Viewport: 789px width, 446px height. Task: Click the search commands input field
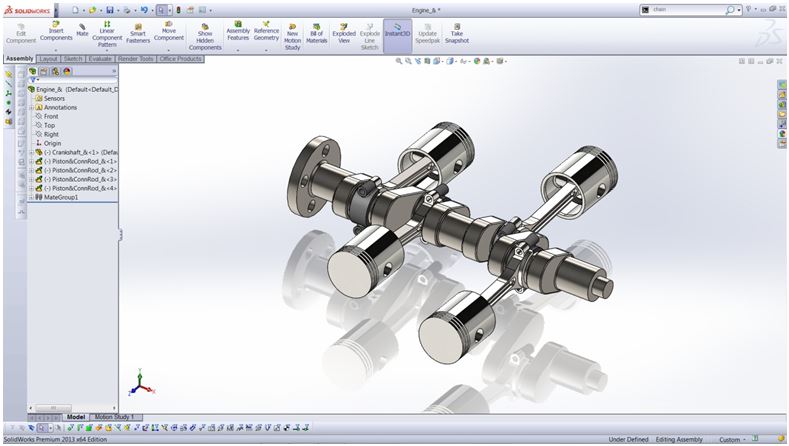click(687, 10)
